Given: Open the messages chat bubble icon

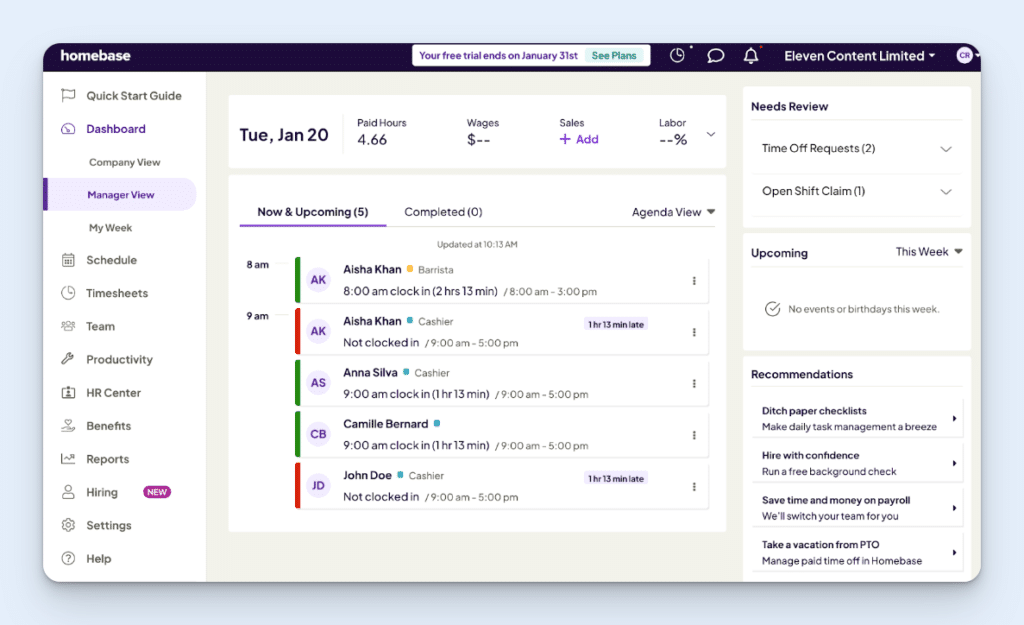Looking at the screenshot, I should [715, 56].
